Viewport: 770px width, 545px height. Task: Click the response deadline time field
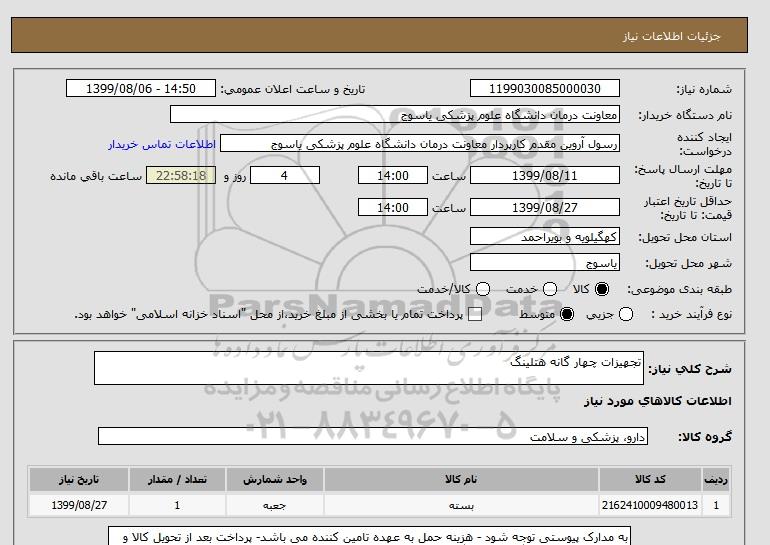(x=393, y=175)
